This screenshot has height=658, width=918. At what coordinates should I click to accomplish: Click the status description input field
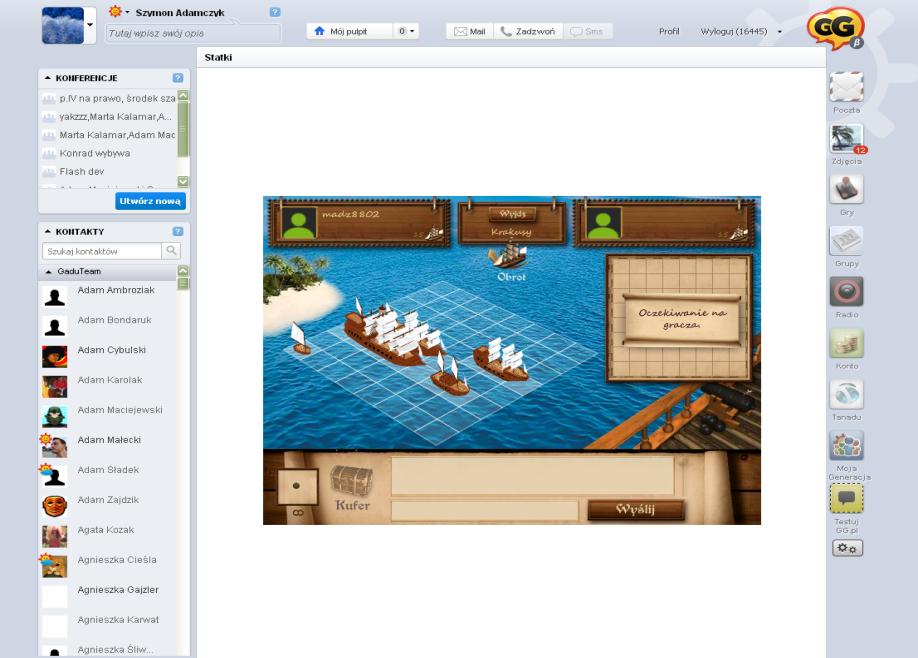(x=193, y=33)
